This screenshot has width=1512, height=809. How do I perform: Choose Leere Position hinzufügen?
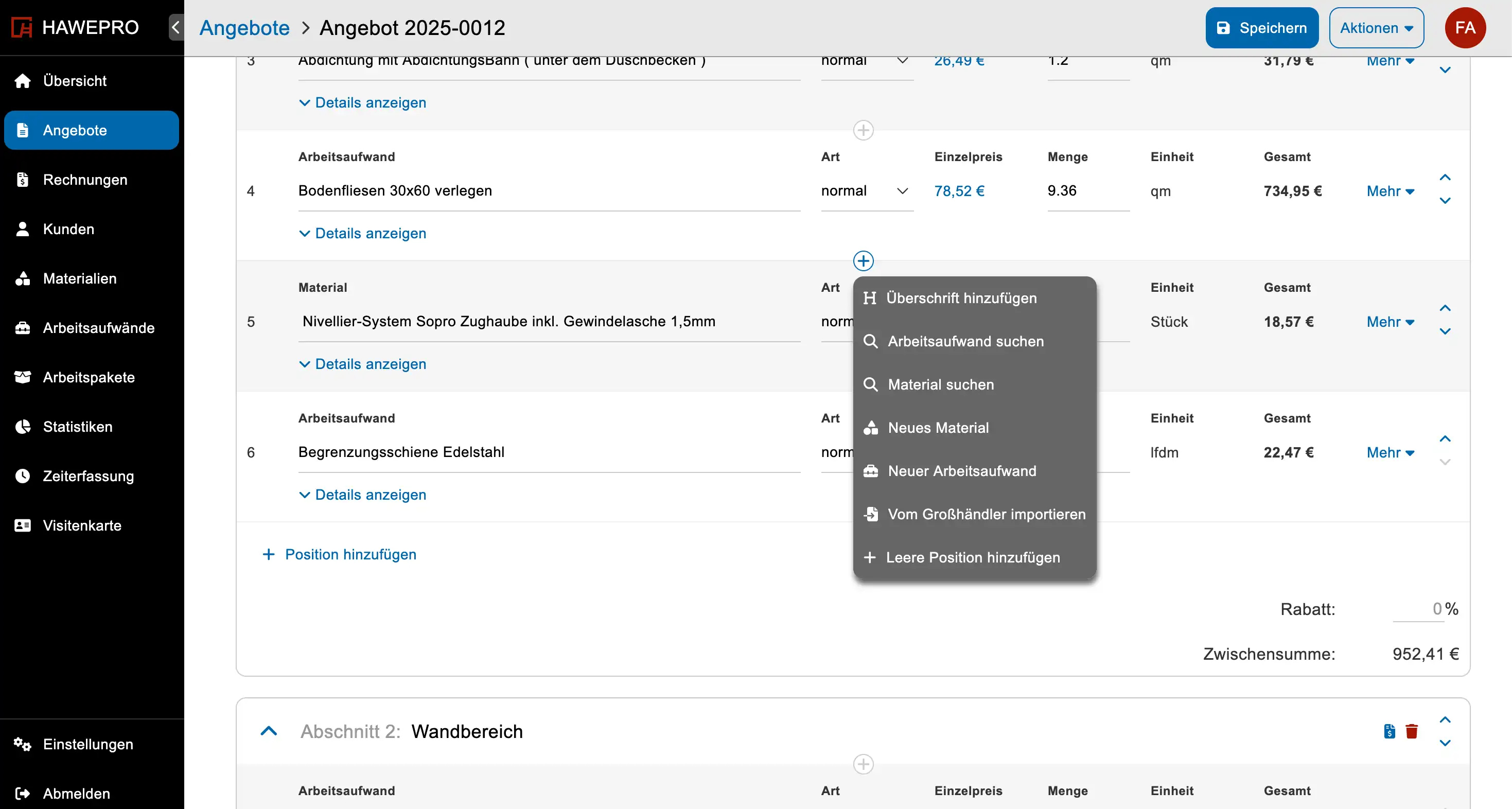point(974,558)
